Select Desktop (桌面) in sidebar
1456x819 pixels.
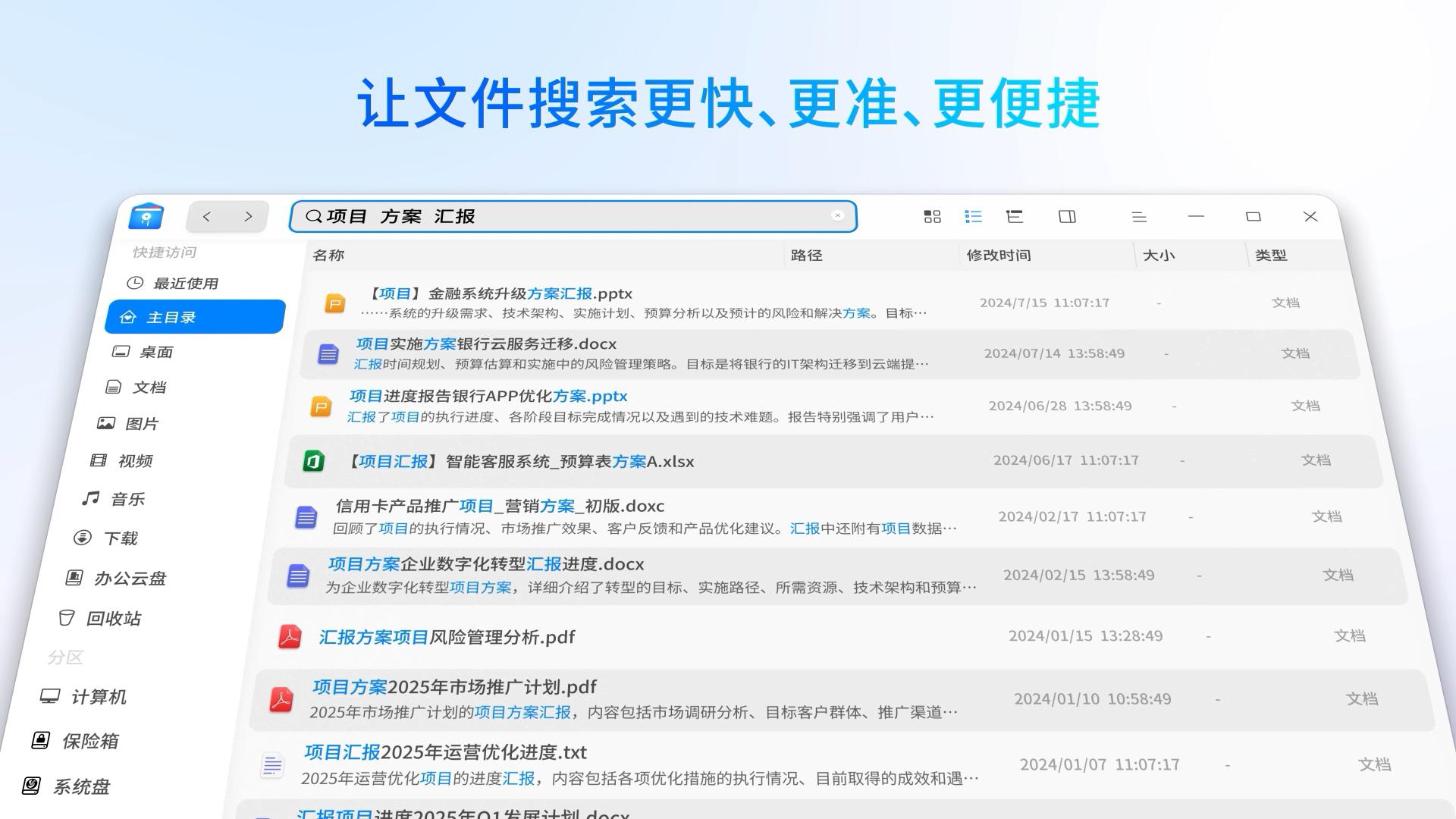pos(155,352)
